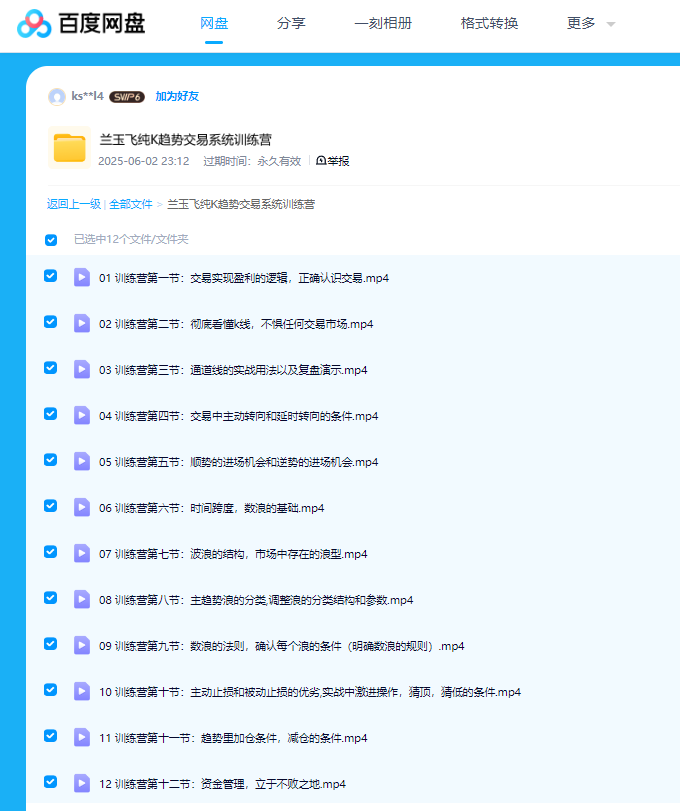The width and height of the screenshot is (680, 811).
Task: Click 返回上一级 breadcrumb link
Action: click(x=73, y=204)
